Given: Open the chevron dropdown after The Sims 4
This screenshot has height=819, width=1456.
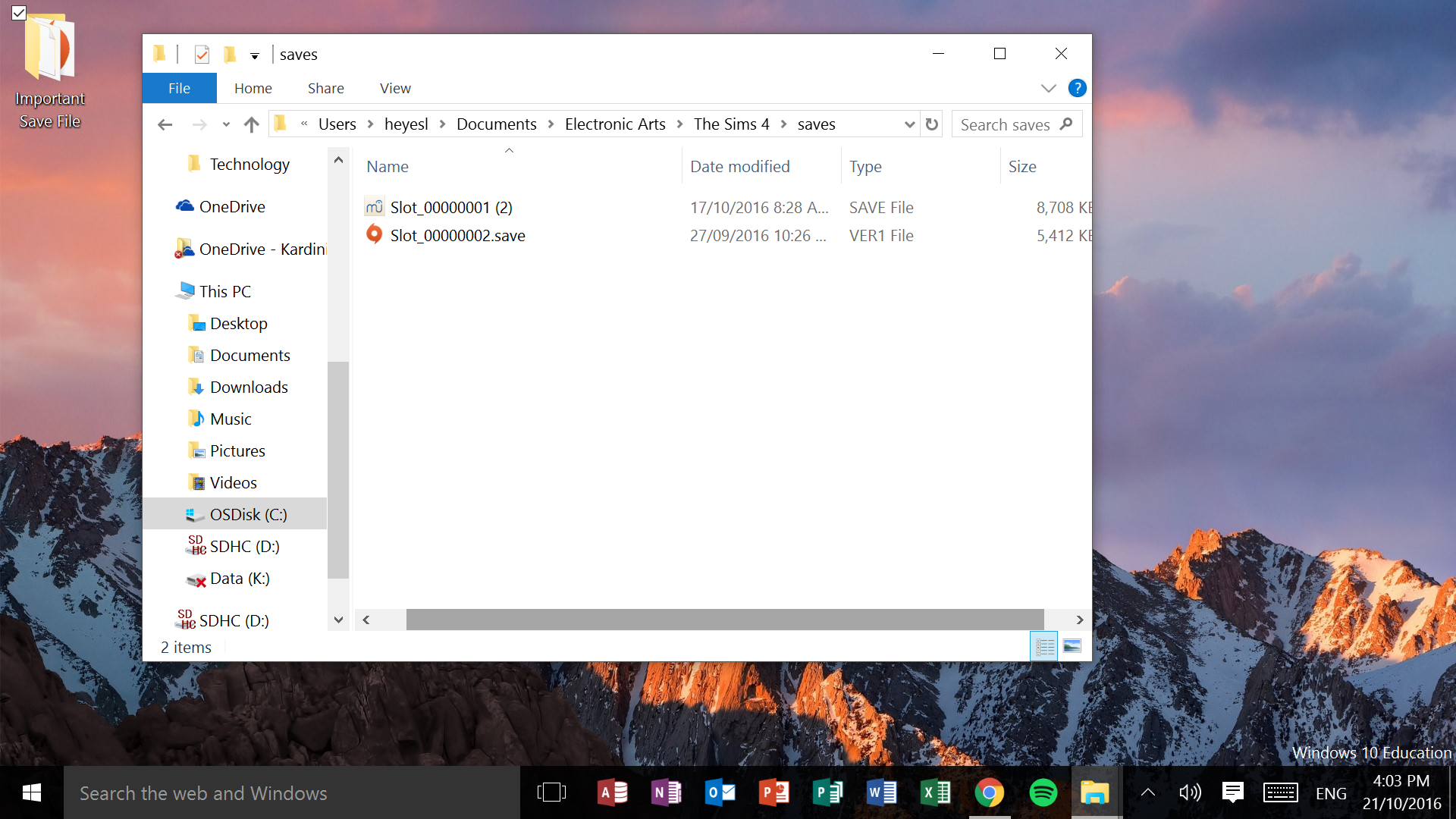Looking at the screenshot, I should click(x=783, y=124).
